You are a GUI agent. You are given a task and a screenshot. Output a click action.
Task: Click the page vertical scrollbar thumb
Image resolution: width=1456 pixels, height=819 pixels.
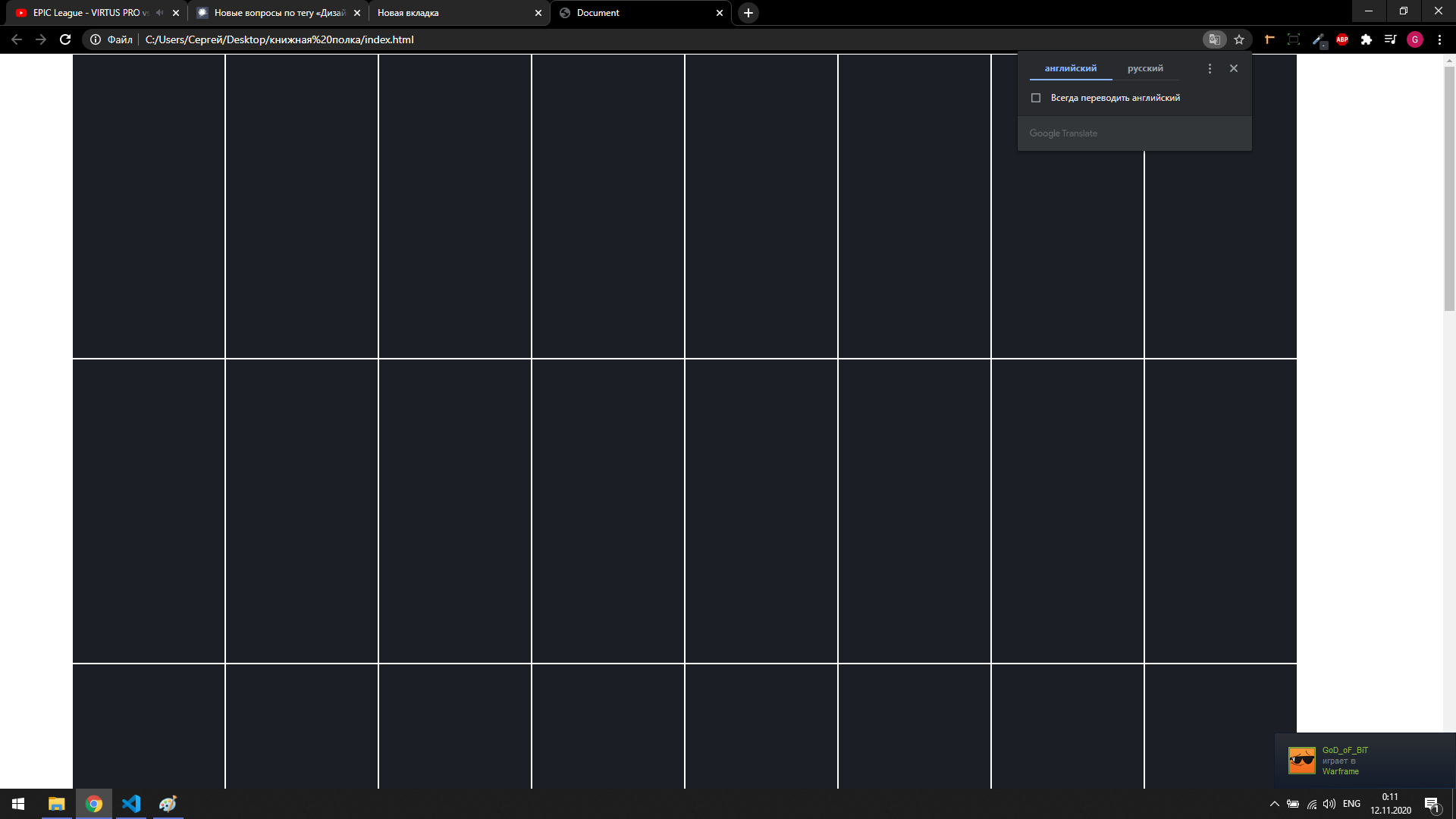(1449, 188)
